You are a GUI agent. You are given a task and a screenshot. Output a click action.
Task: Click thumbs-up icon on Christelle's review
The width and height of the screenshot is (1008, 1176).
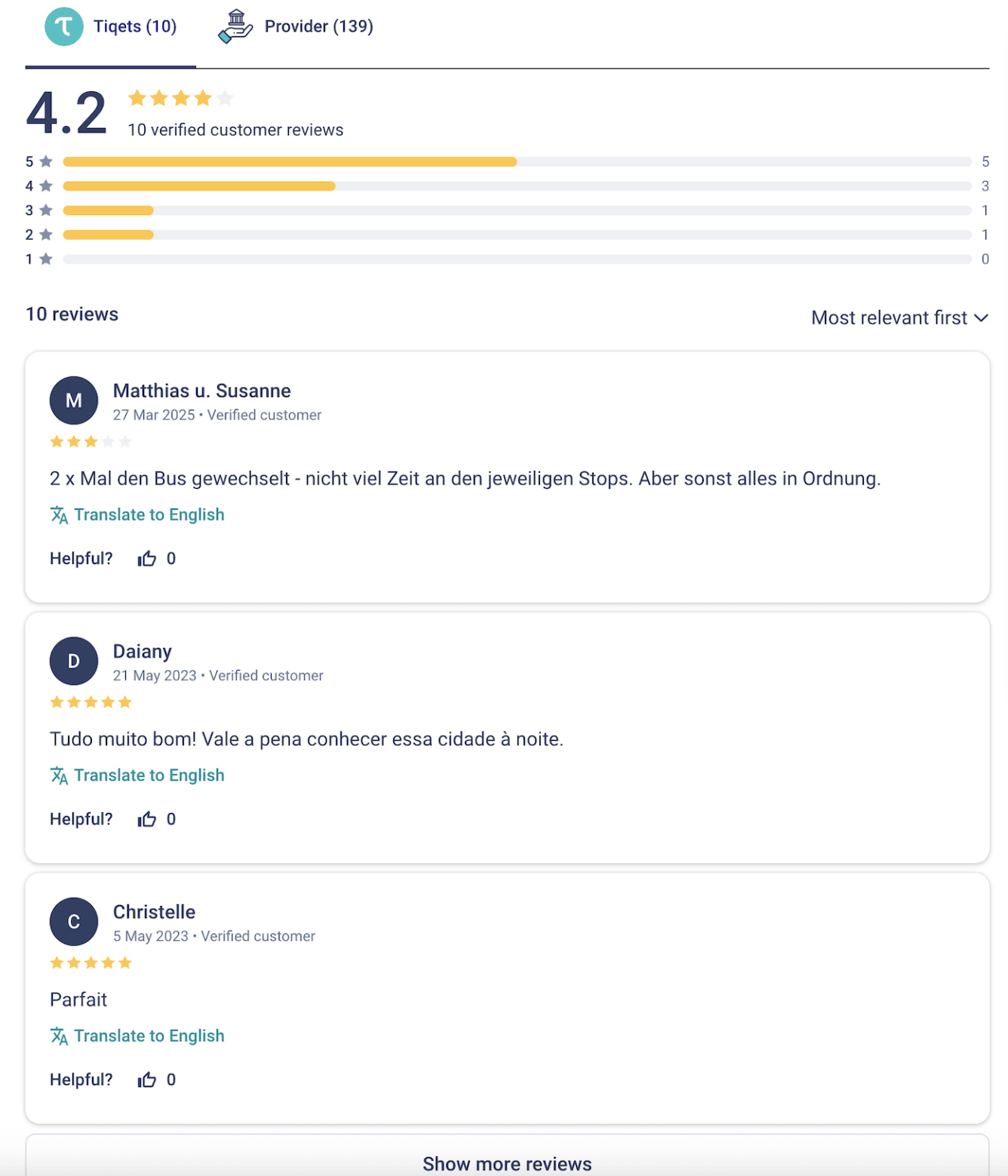(146, 1080)
